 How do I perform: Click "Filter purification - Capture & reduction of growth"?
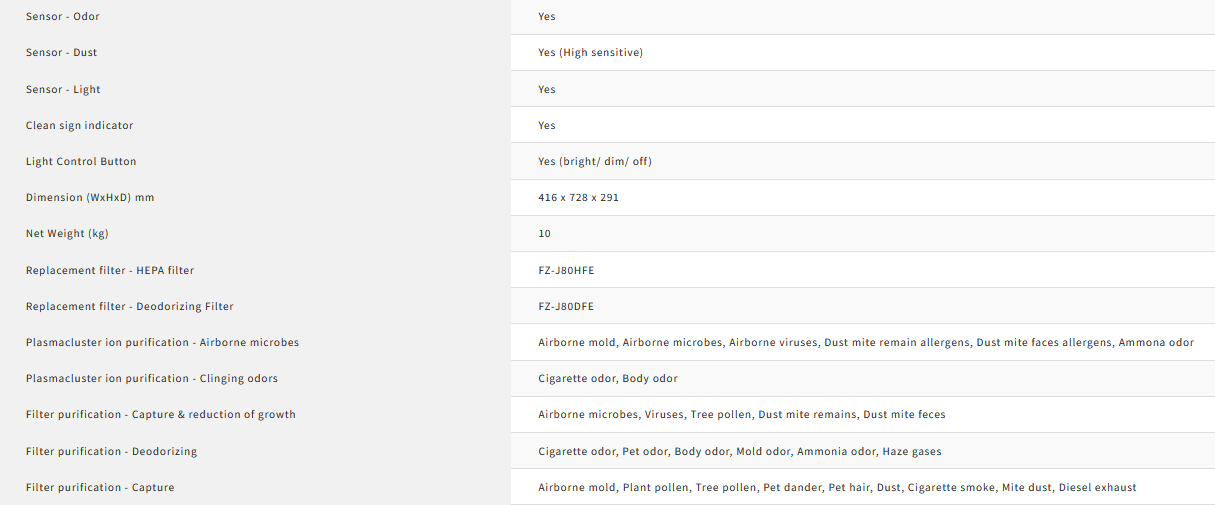click(x=160, y=415)
